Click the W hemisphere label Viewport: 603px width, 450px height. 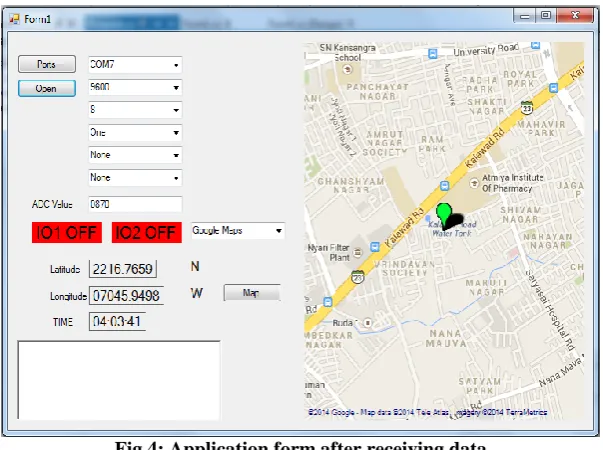tap(197, 293)
